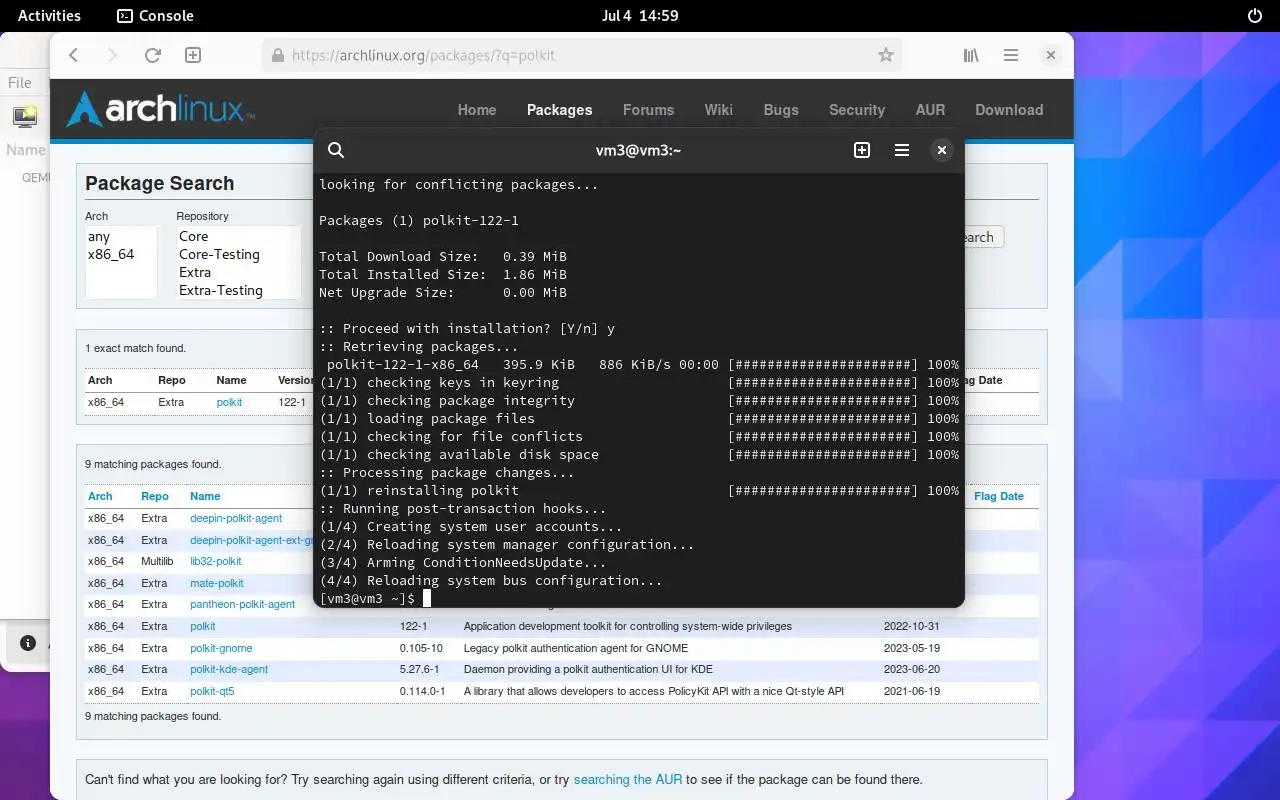The width and height of the screenshot is (1280, 800).
Task: Click the virtual machine monitor icon
Action: pyautogui.click(x=25, y=116)
